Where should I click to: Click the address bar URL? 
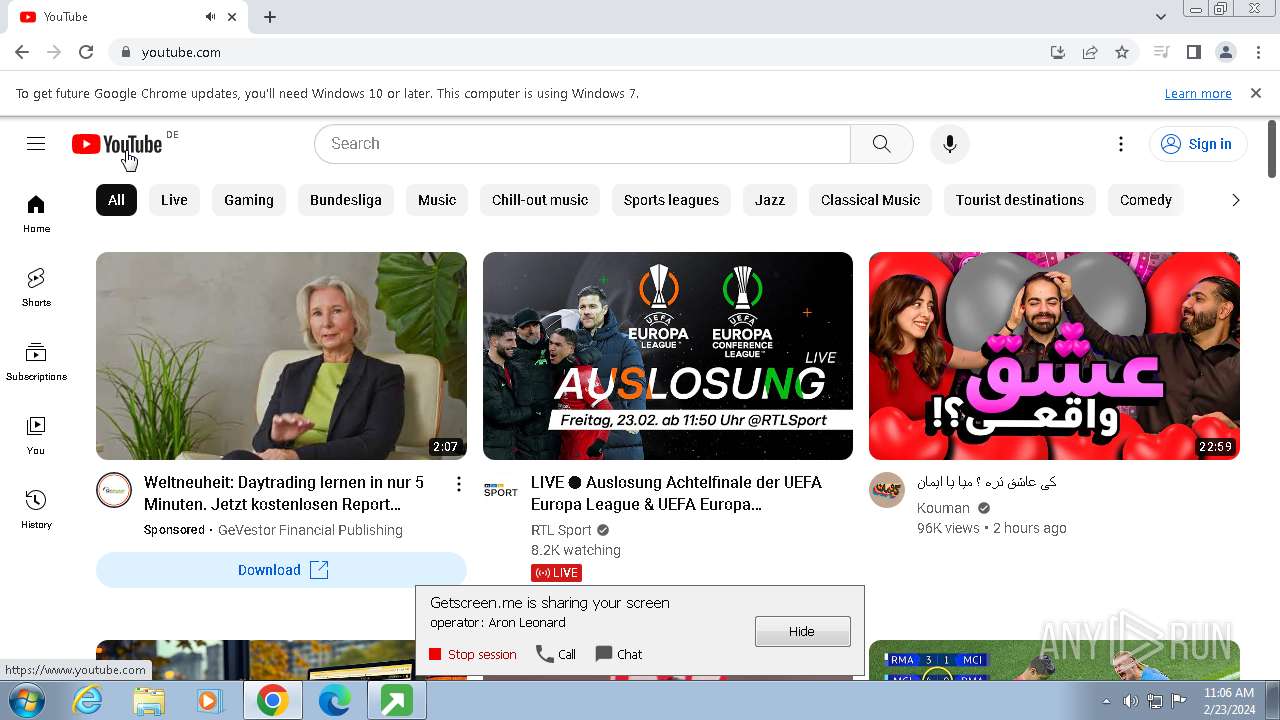pos(181,52)
